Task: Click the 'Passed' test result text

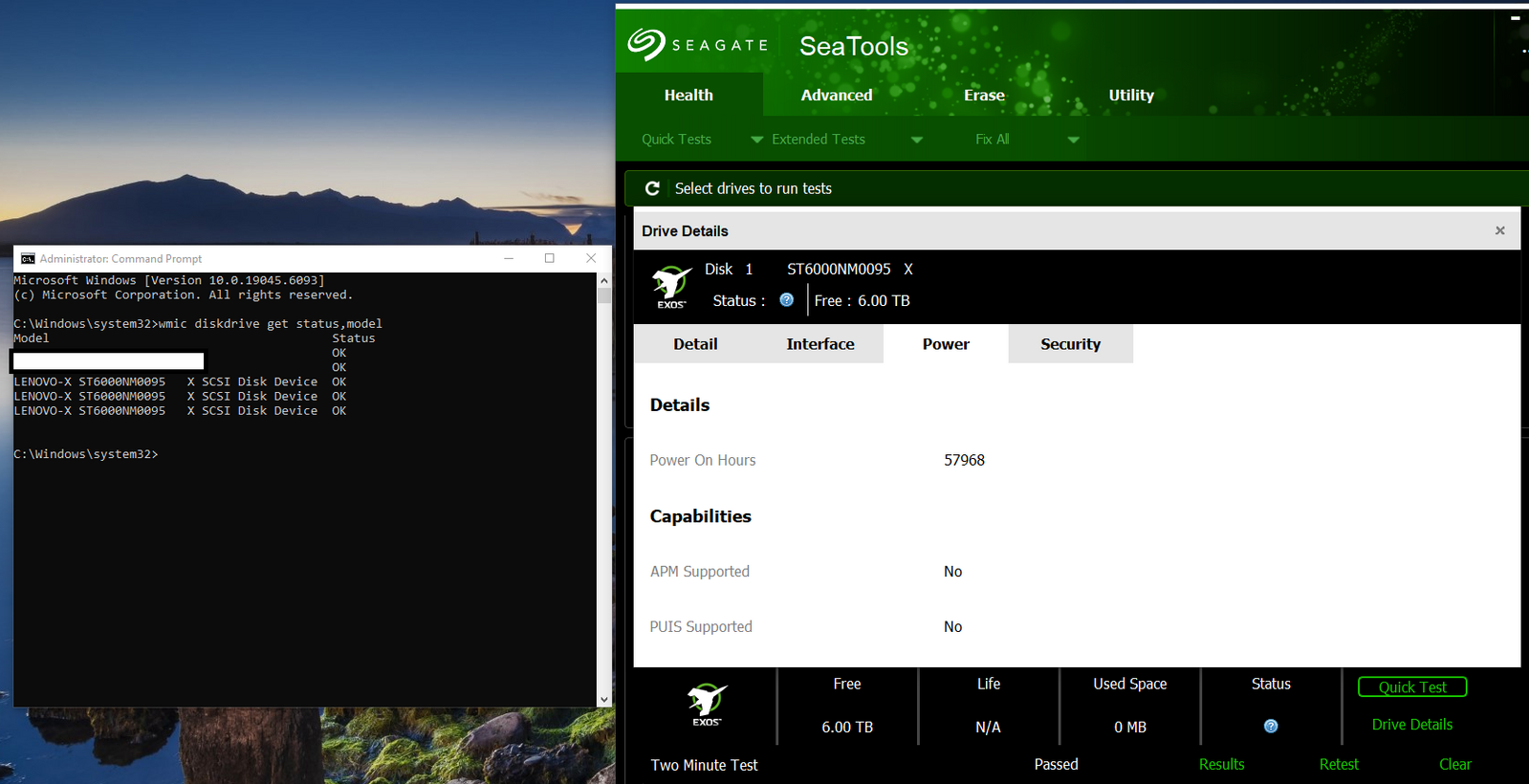Action: click(1057, 764)
